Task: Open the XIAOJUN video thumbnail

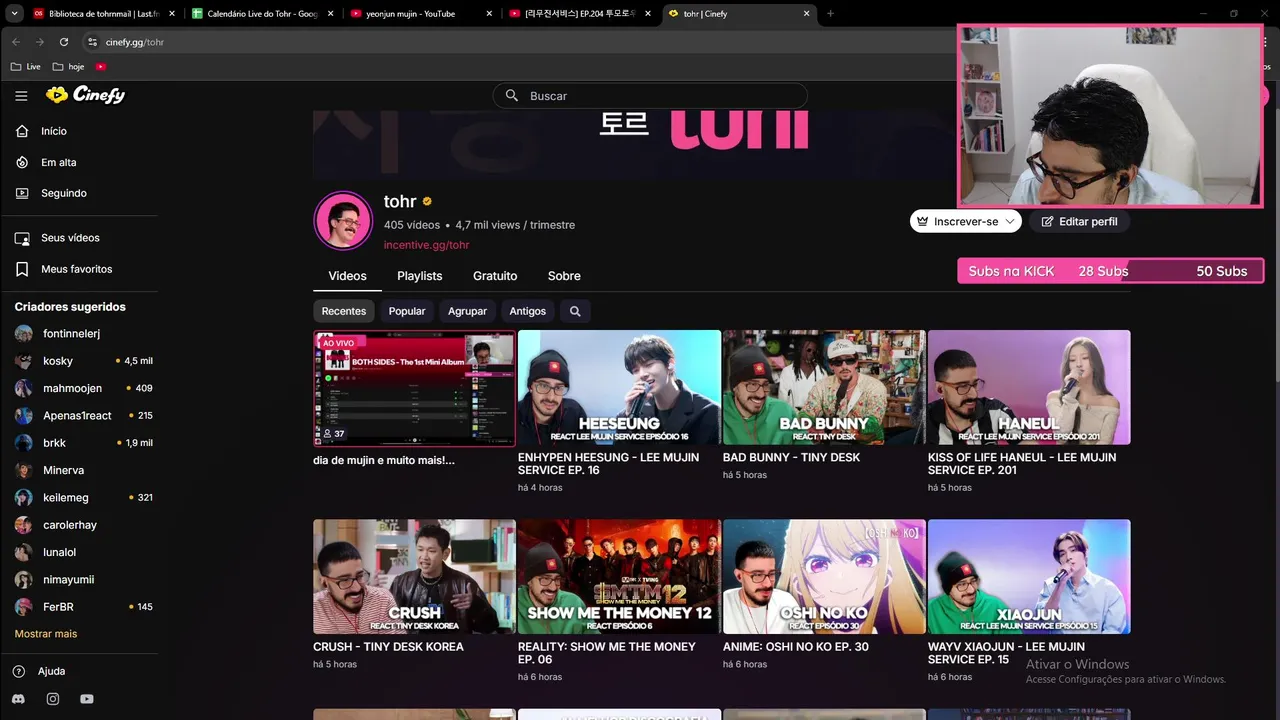Action: coord(1029,576)
